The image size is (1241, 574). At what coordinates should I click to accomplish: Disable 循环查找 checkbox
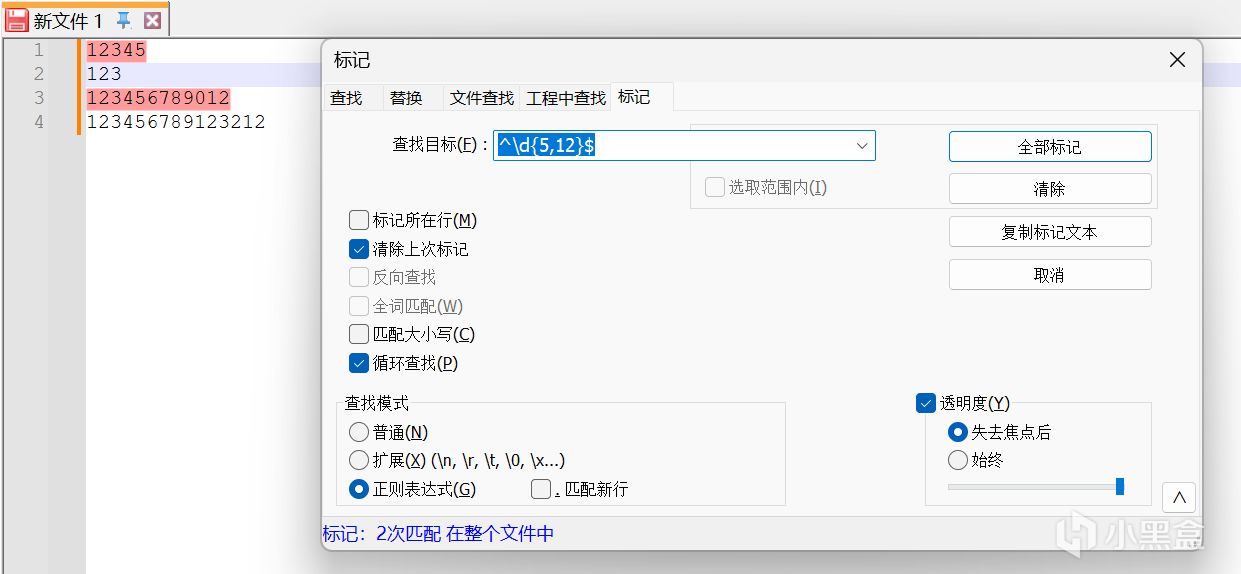[359, 363]
